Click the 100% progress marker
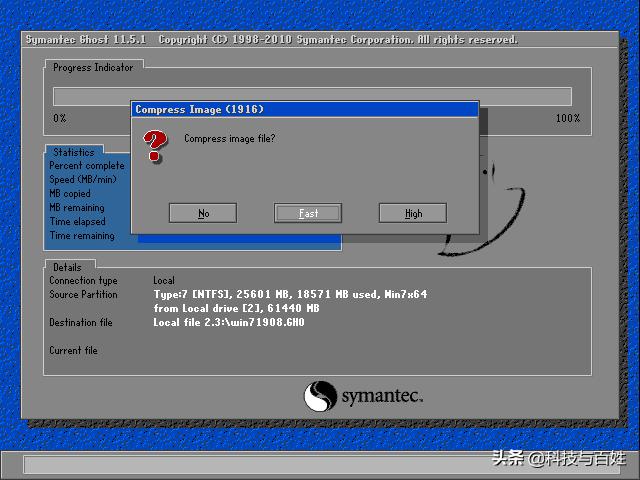 (567, 118)
